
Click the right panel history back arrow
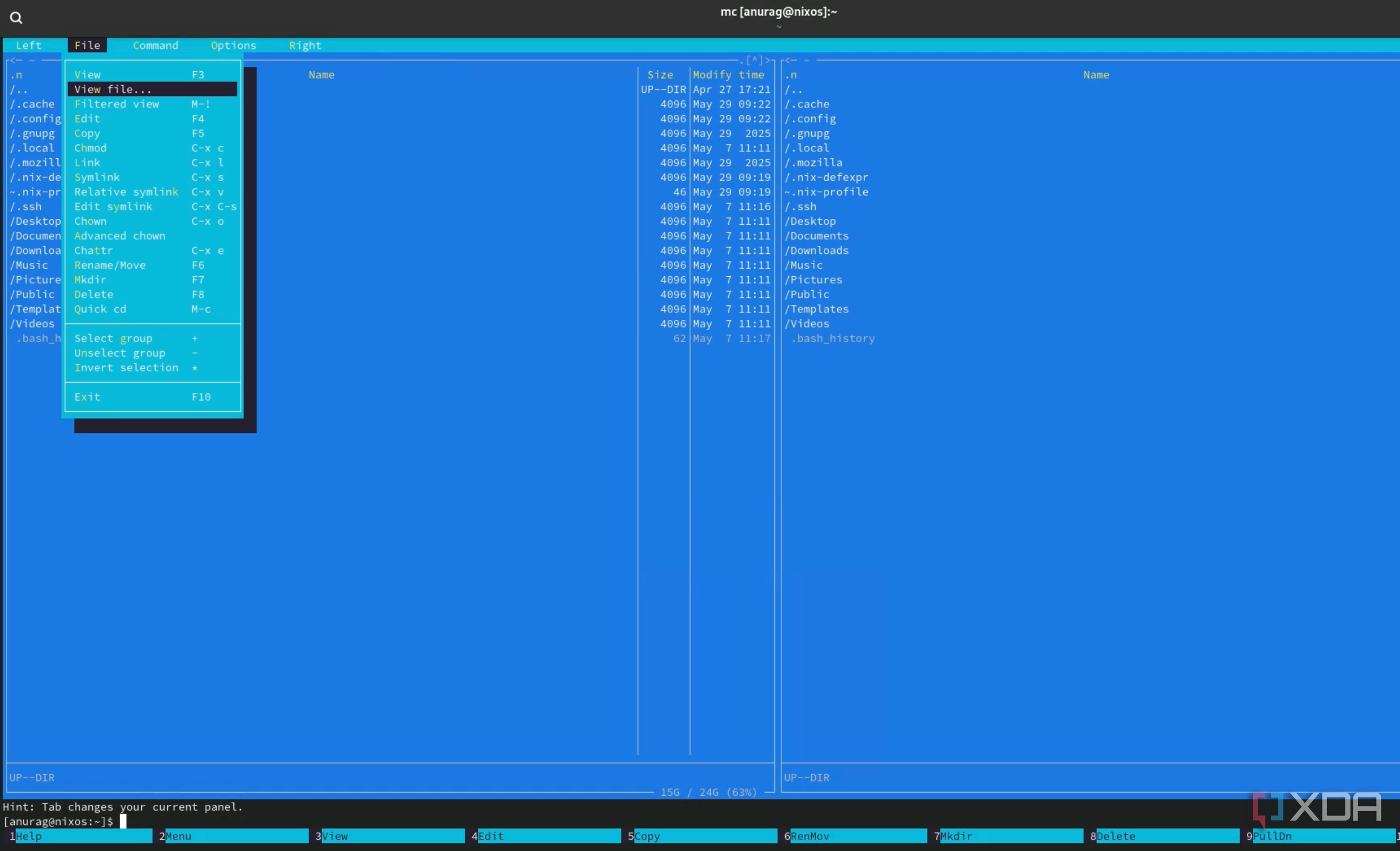(788, 60)
